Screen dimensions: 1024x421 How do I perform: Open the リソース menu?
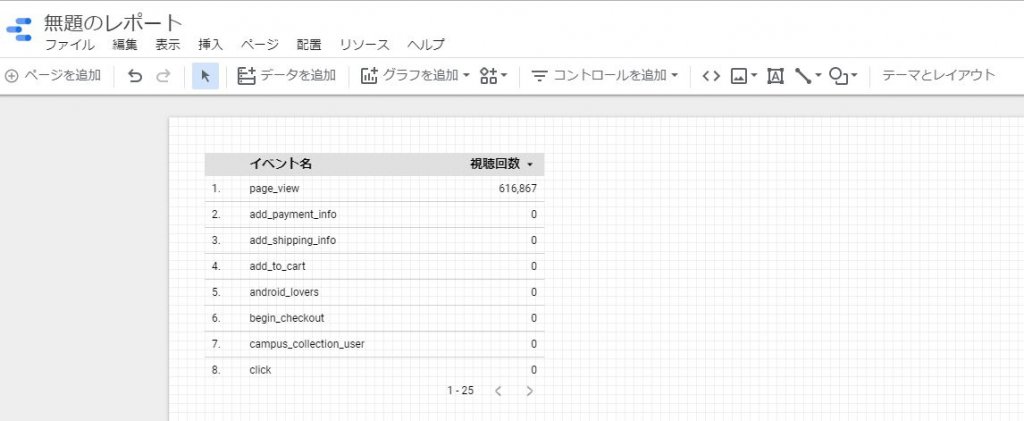[364, 45]
